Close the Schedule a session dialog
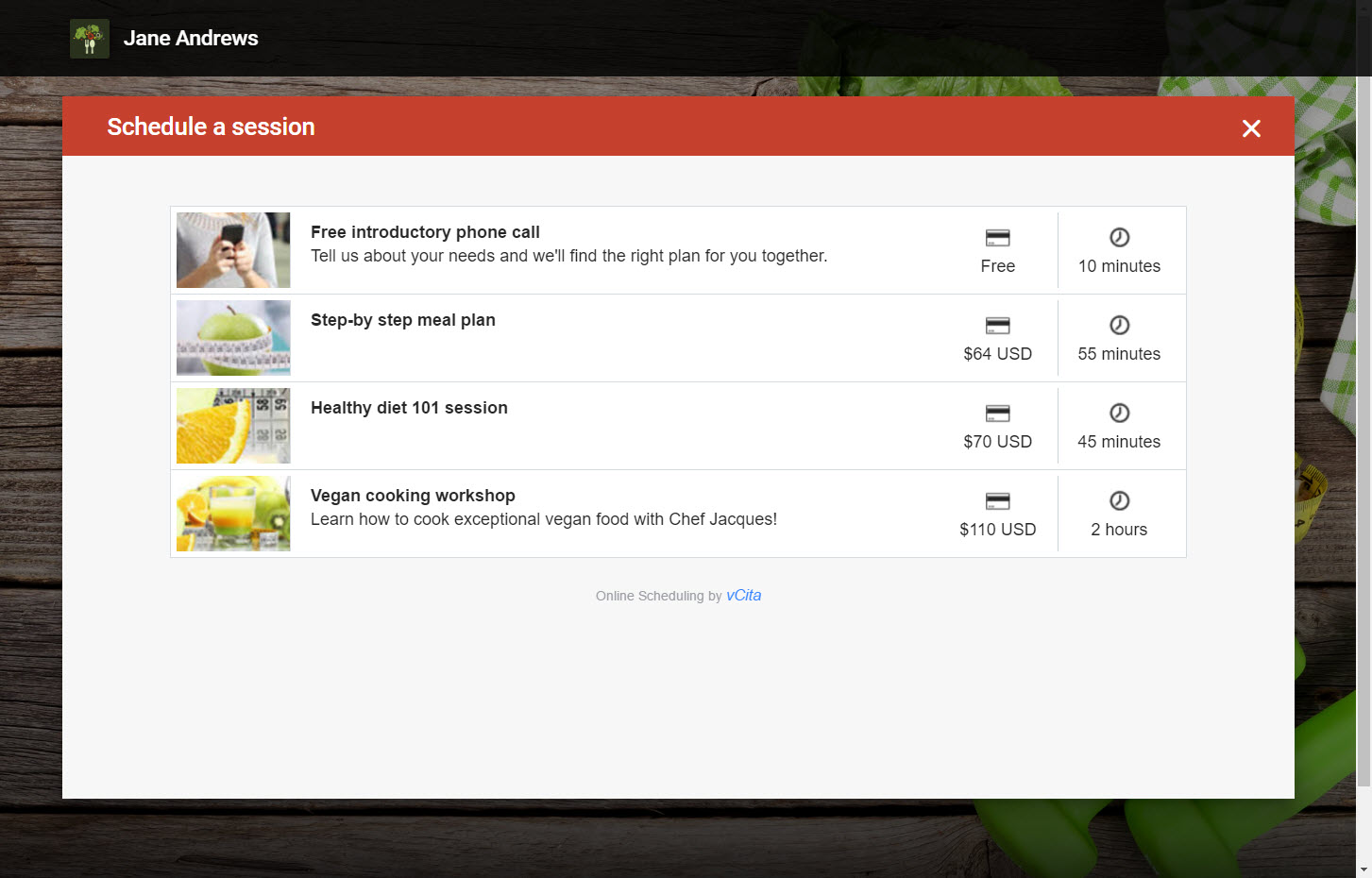Screen dimensions: 1372x878 pyautogui.click(x=1251, y=128)
